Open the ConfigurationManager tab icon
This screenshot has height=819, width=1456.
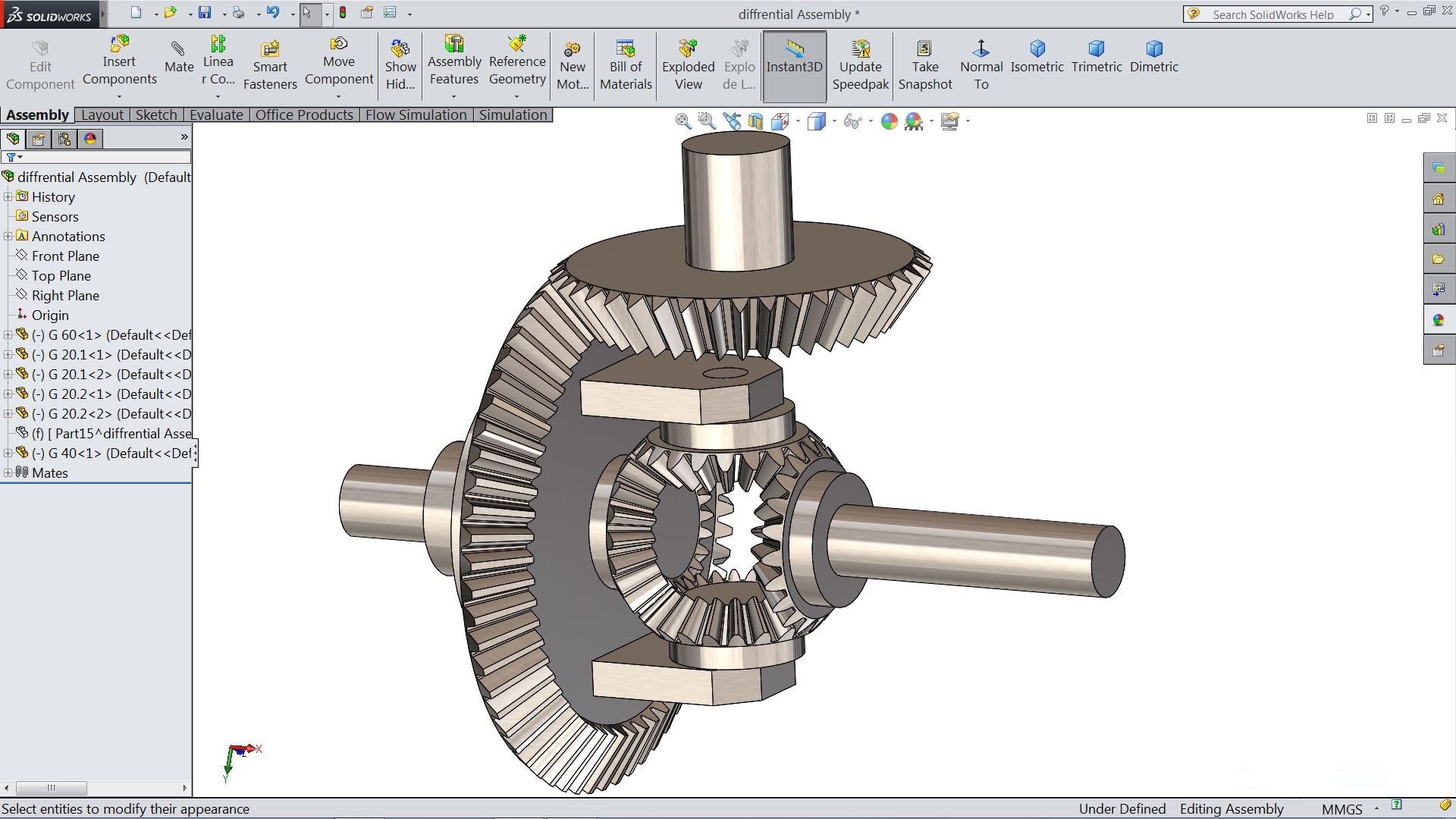pos(64,139)
